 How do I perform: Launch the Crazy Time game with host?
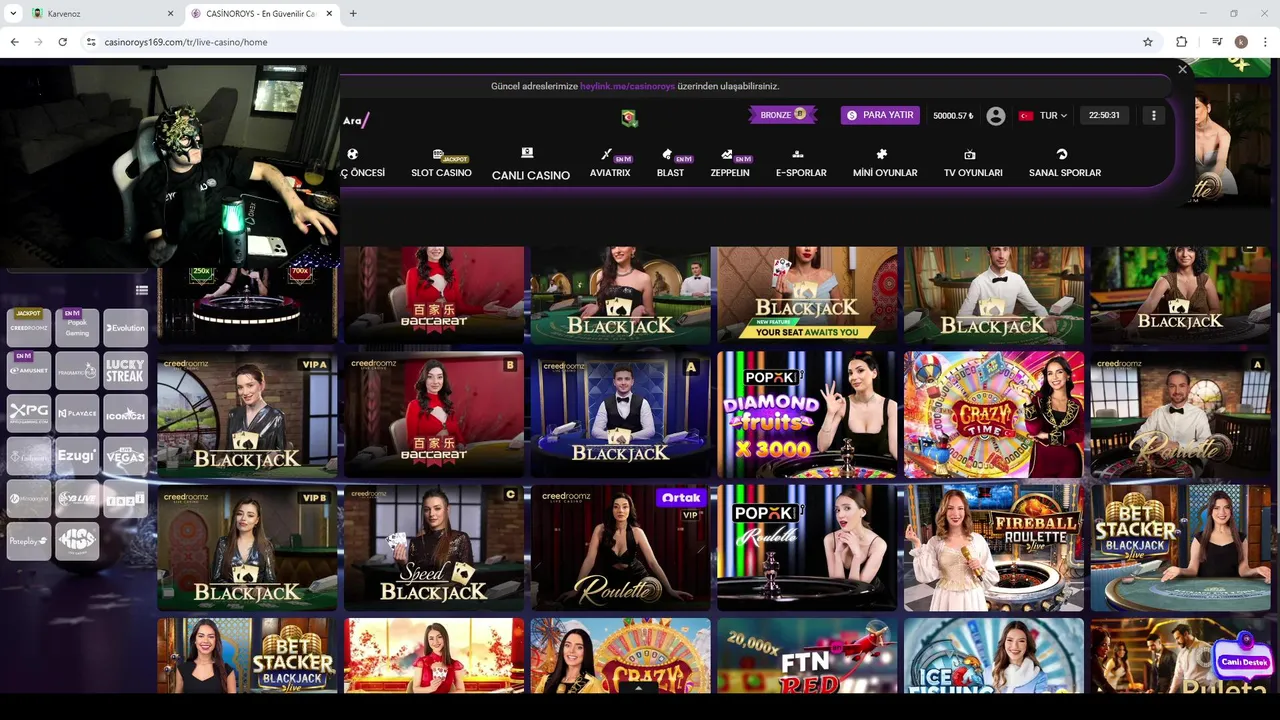coord(994,414)
